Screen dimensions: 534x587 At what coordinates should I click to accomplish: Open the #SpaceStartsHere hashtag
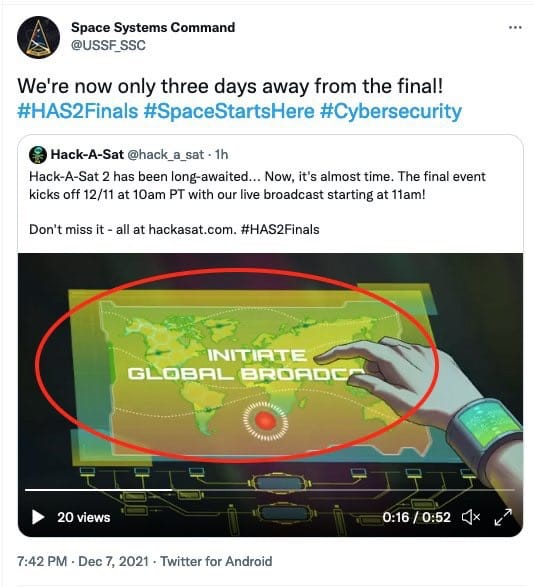coord(229,111)
